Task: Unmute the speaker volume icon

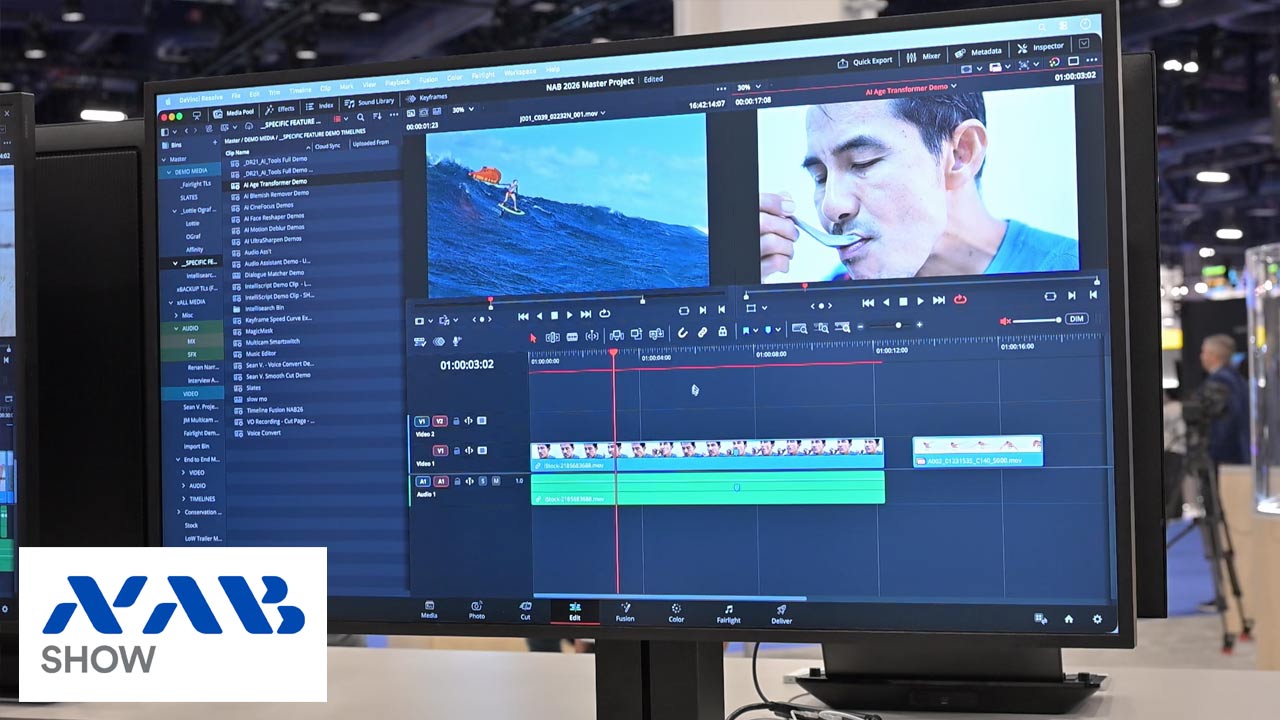Action: point(1006,320)
